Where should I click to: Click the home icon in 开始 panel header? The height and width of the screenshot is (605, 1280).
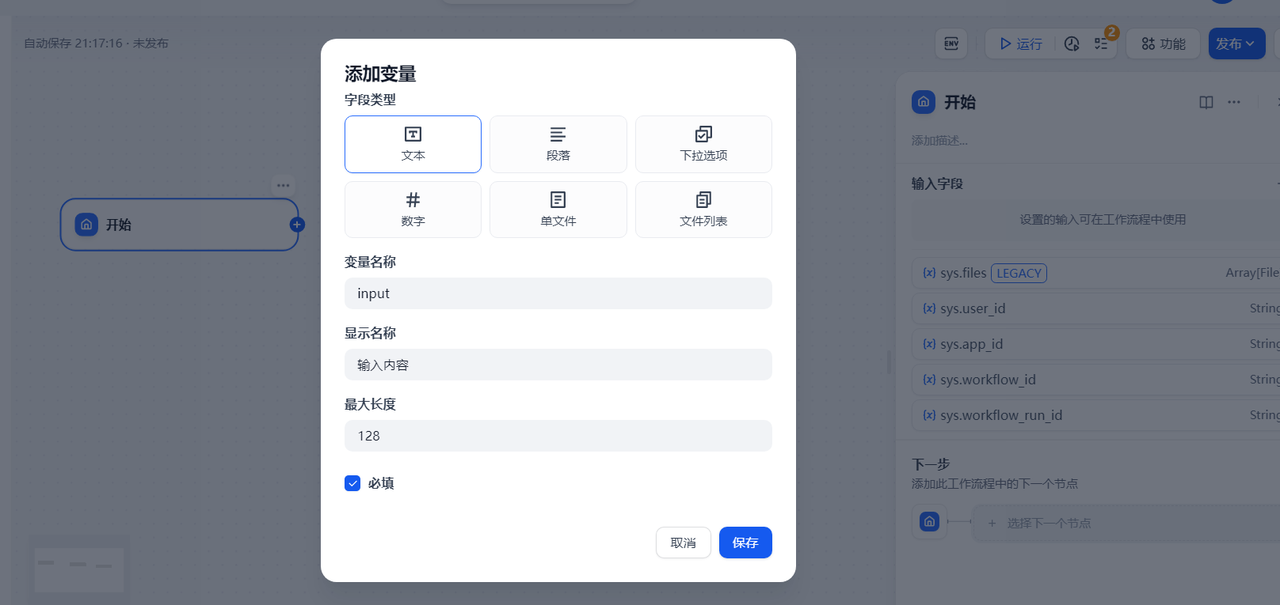coord(923,102)
